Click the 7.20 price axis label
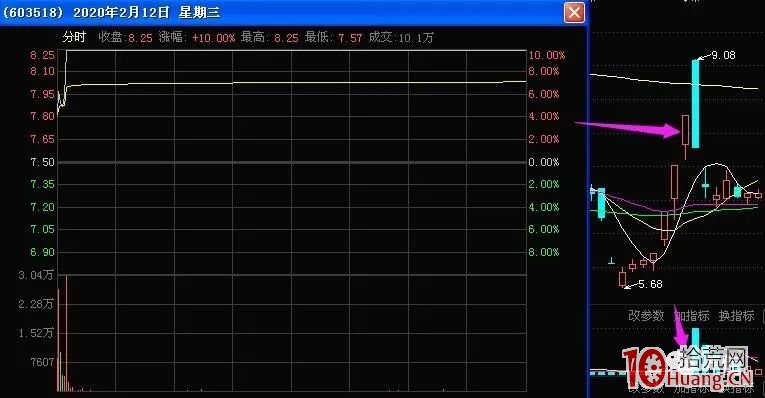 pyautogui.click(x=42, y=207)
